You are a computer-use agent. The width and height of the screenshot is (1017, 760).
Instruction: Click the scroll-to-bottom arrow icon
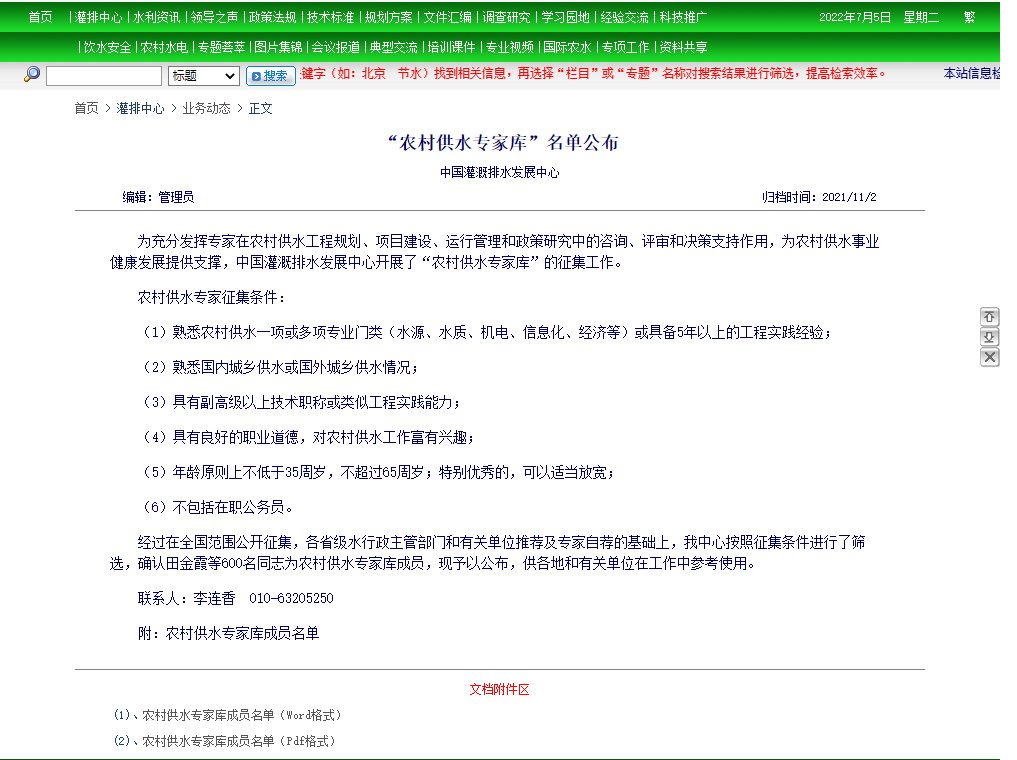(x=989, y=337)
